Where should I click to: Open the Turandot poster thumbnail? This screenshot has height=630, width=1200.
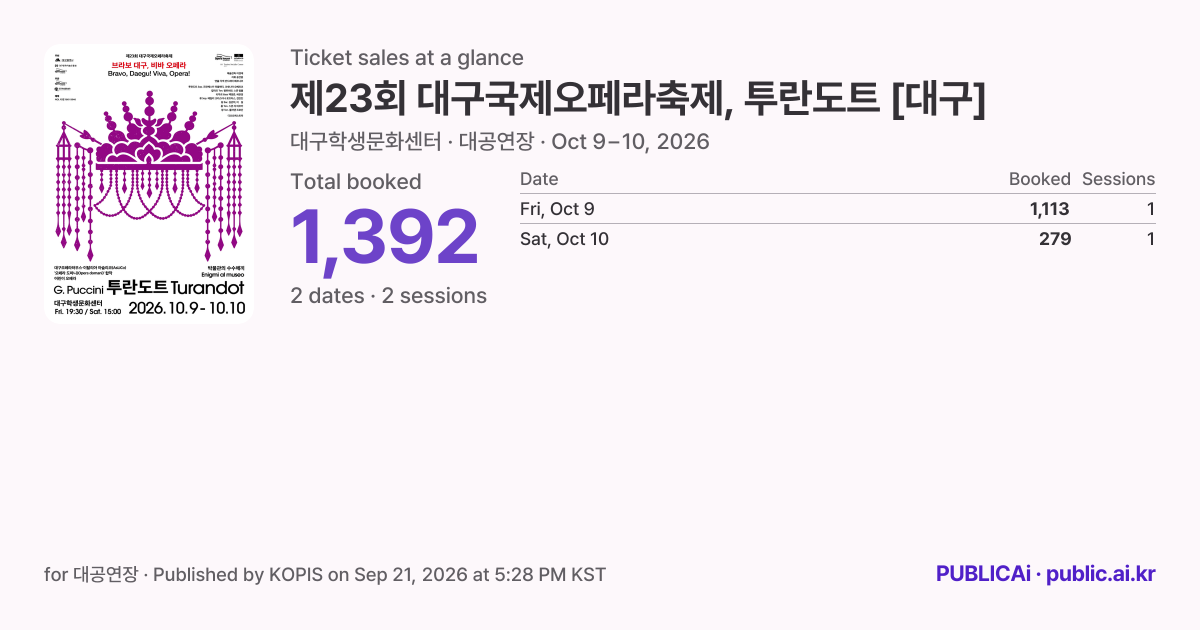coord(150,184)
